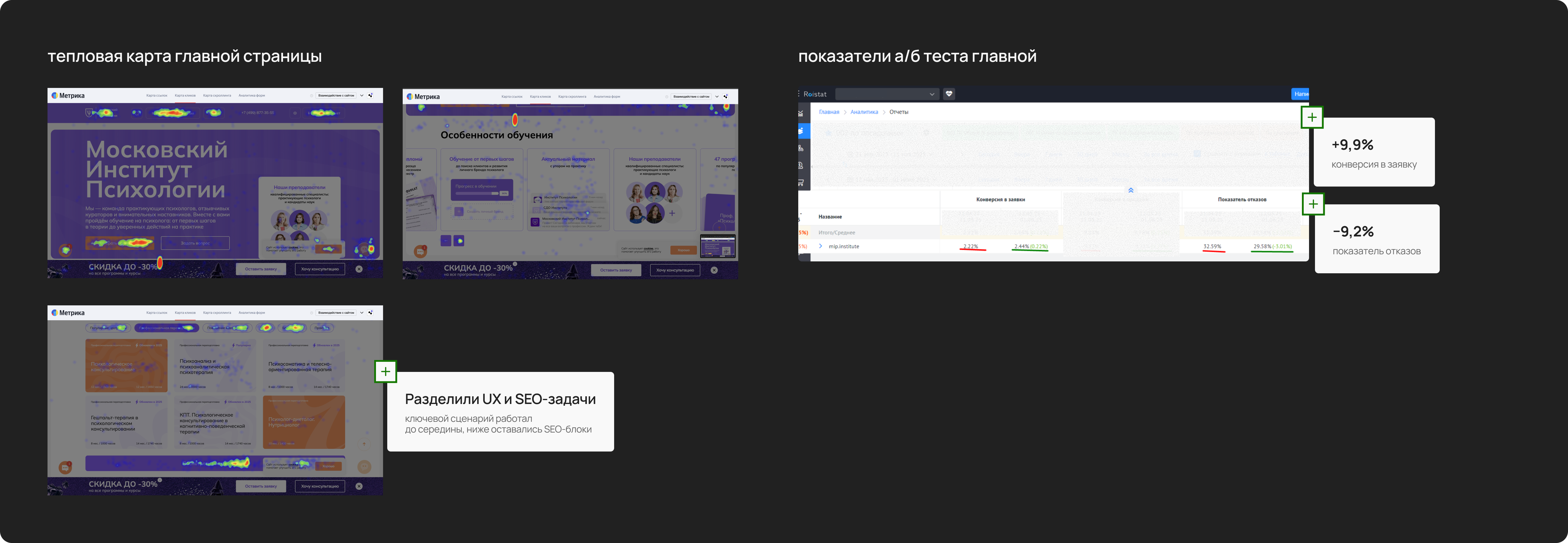Open the Гештальт-терапия course card
Image resolution: width=1568 pixels, height=543 pixels.
tap(127, 422)
